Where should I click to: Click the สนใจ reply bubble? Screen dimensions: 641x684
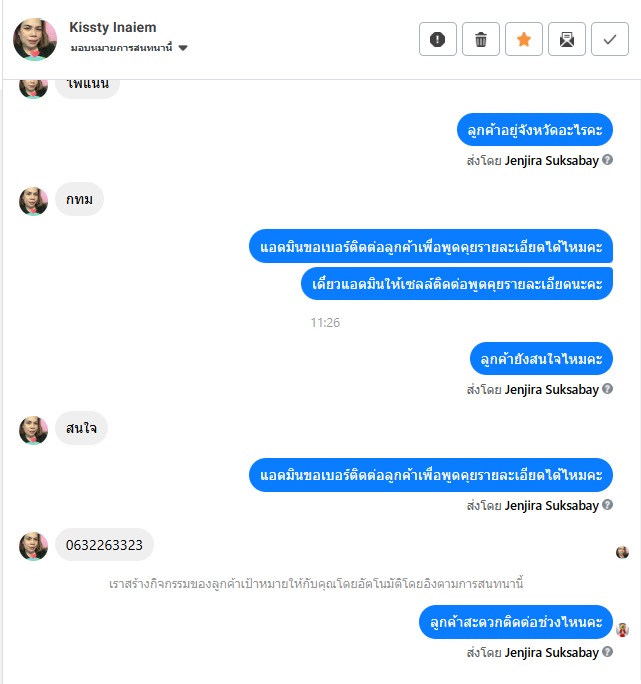pyautogui.click(x=81, y=428)
